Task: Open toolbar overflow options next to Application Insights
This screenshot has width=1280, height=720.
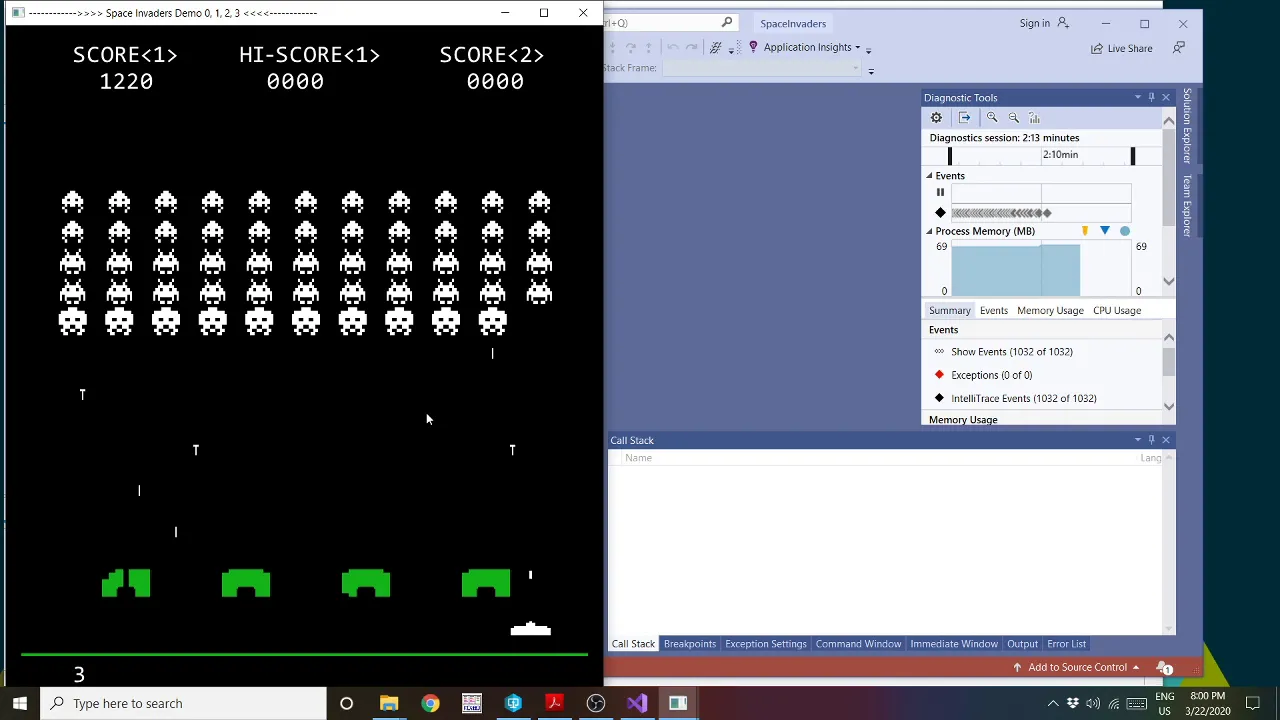Action: (x=868, y=49)
